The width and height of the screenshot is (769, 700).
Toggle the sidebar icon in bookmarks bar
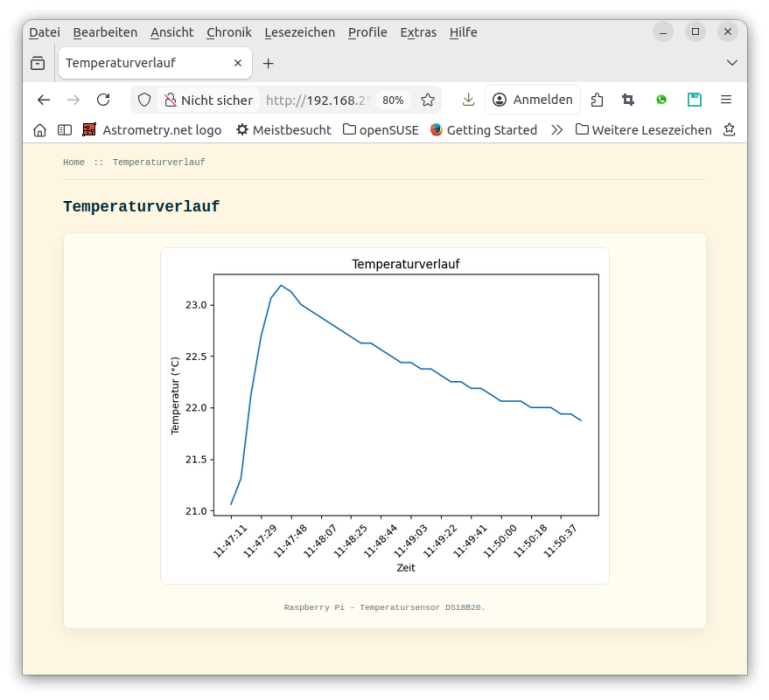pos(65,130)
